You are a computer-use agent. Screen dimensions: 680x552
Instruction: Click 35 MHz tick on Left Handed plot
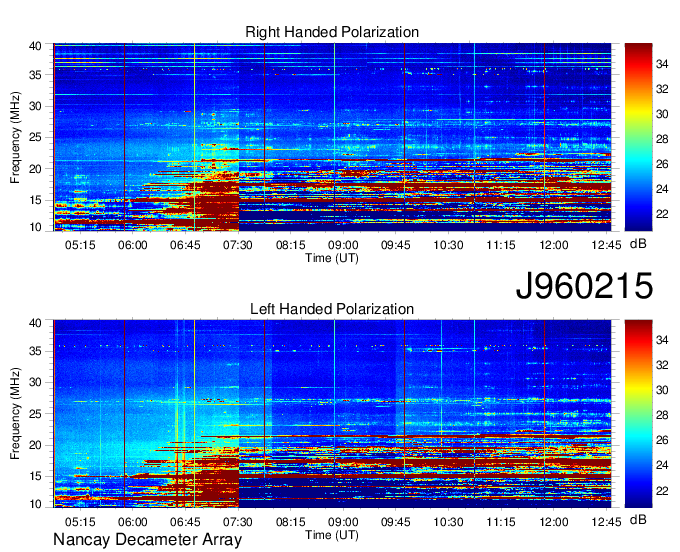point(35,351)
